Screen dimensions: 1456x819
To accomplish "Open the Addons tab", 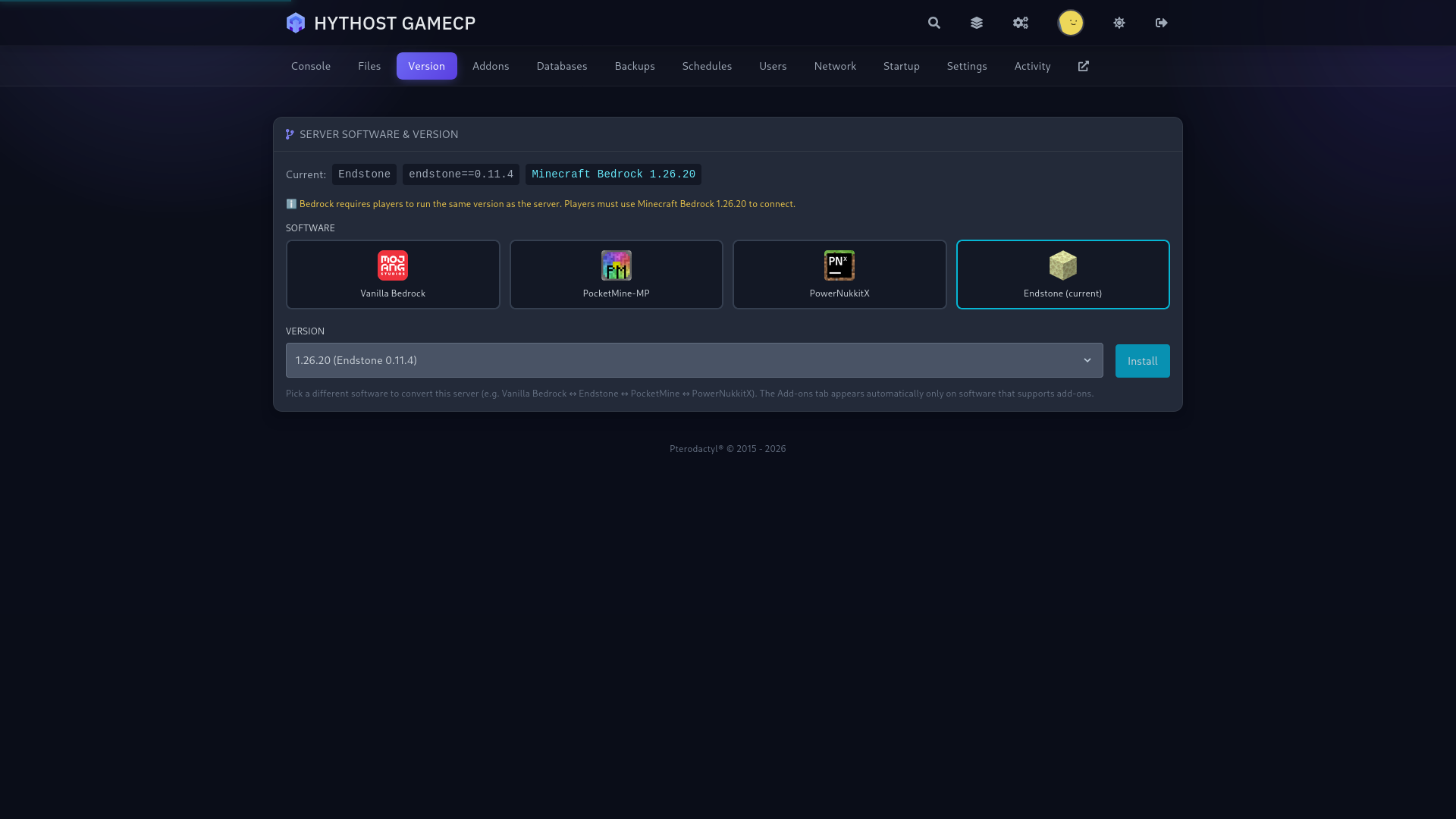I will 491,66.
